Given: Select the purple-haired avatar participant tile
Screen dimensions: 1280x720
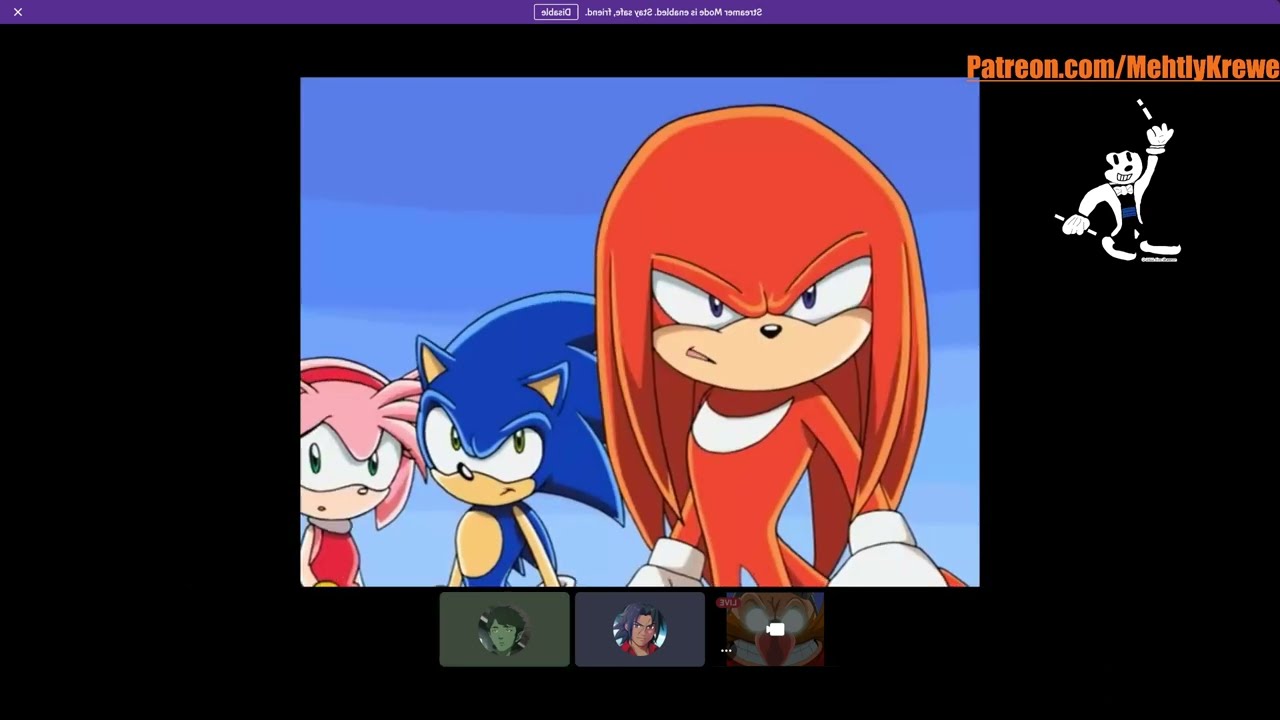Looking at the screenshot, I should coord(640,629).
